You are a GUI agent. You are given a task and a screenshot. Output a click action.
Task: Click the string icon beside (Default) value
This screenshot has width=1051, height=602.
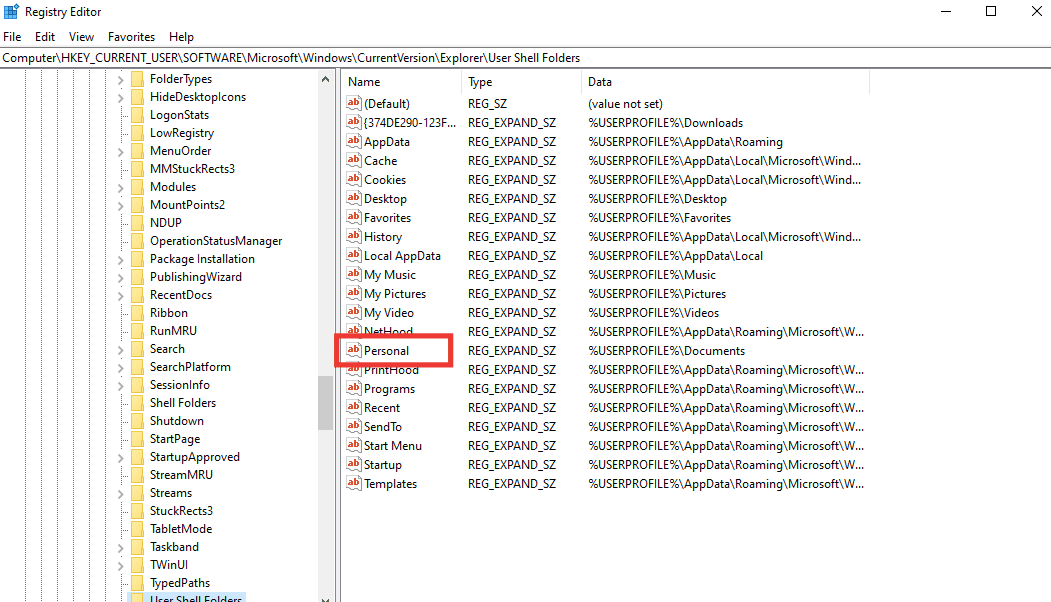click(x=353, y=103)
